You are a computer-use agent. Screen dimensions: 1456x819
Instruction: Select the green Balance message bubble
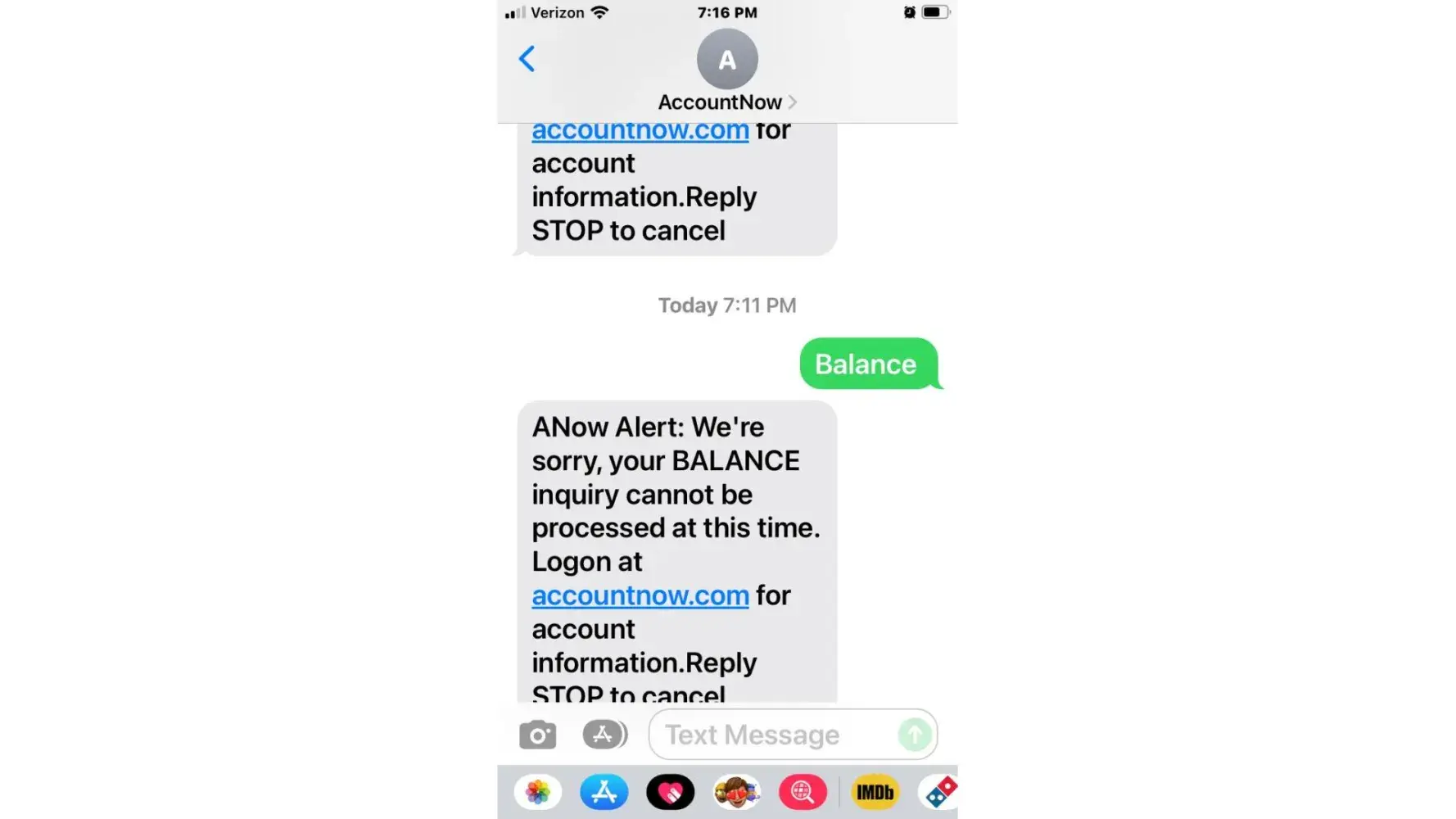tap(869, 364)
